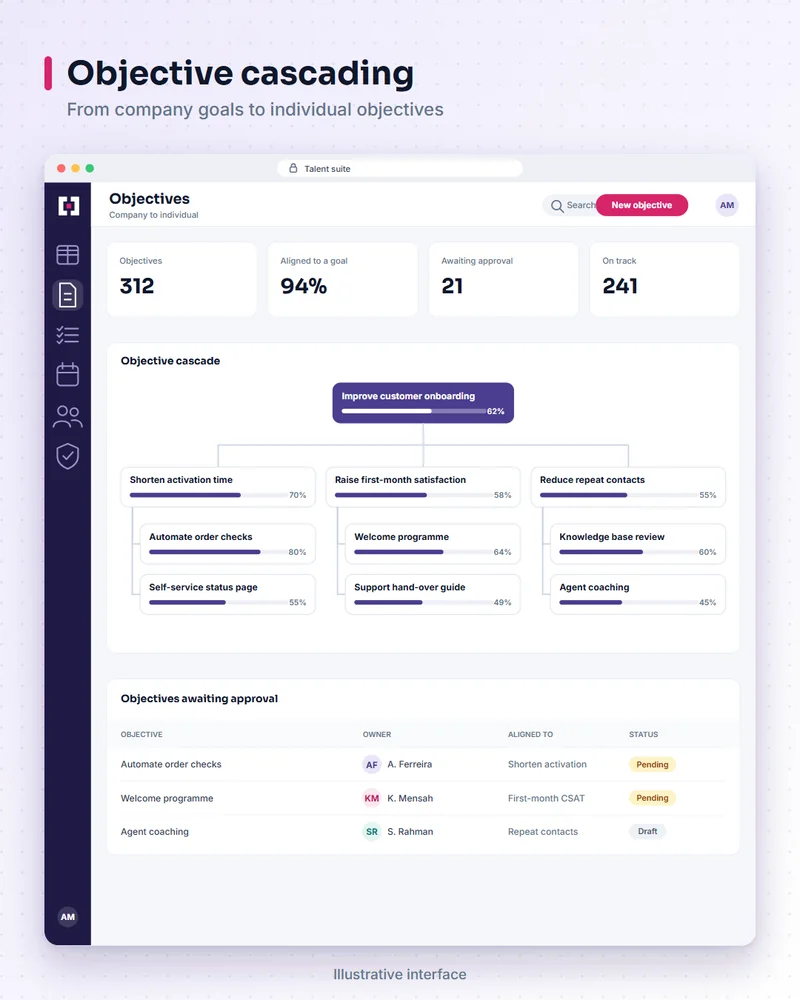This screenshot has width=800, height=1000.
Task: Open the Objectives 312 stat card
Action: pos(182,279)
